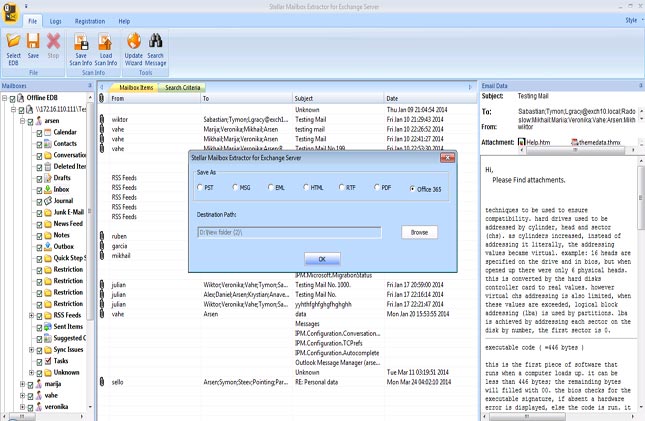Expand the Sync Issues folder node
The image size is (645, 421).
click(32, 350)
